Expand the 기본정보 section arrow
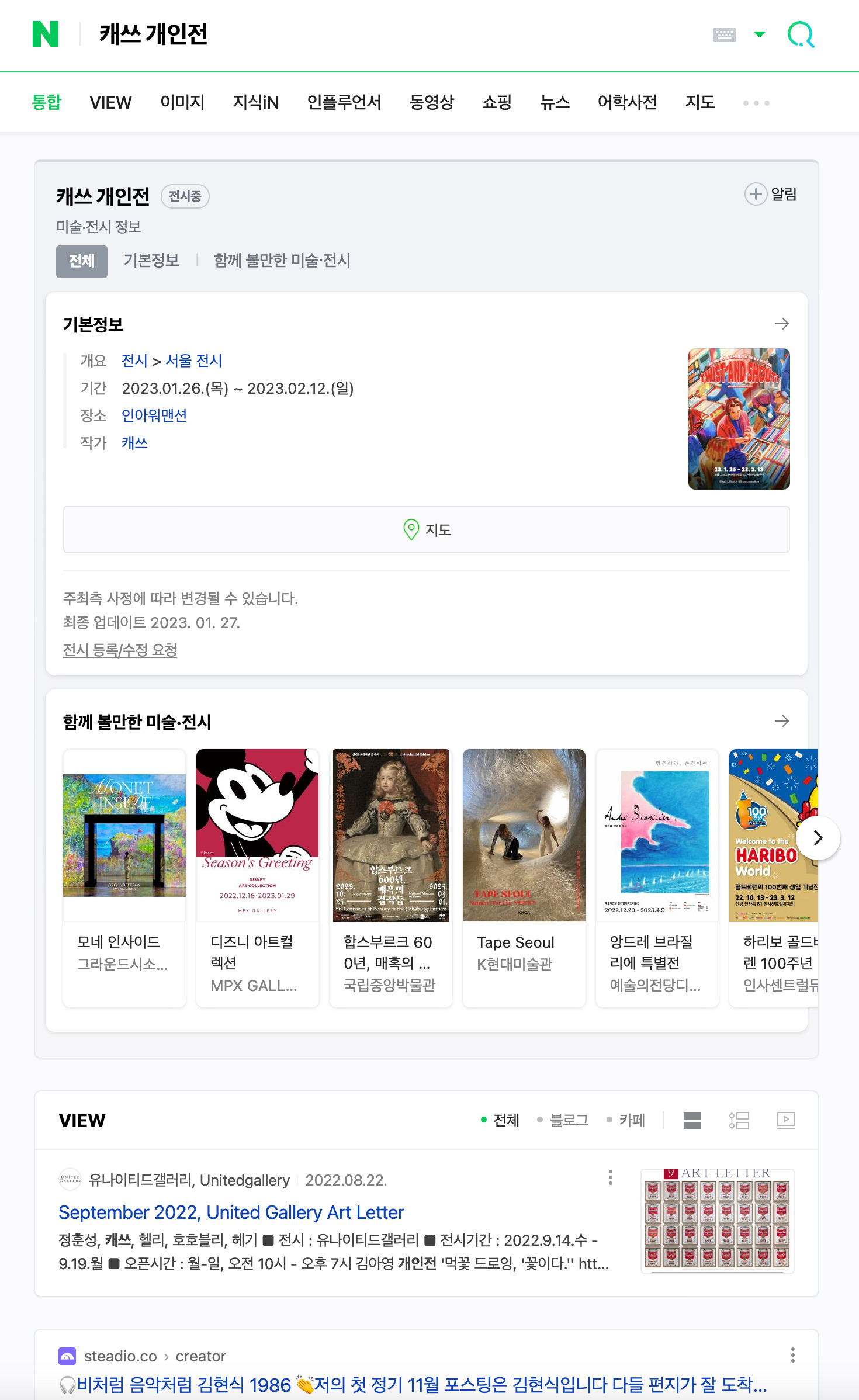Image resolution: width=859 pixels, height=1400 pixels. [x=782, y=324]
